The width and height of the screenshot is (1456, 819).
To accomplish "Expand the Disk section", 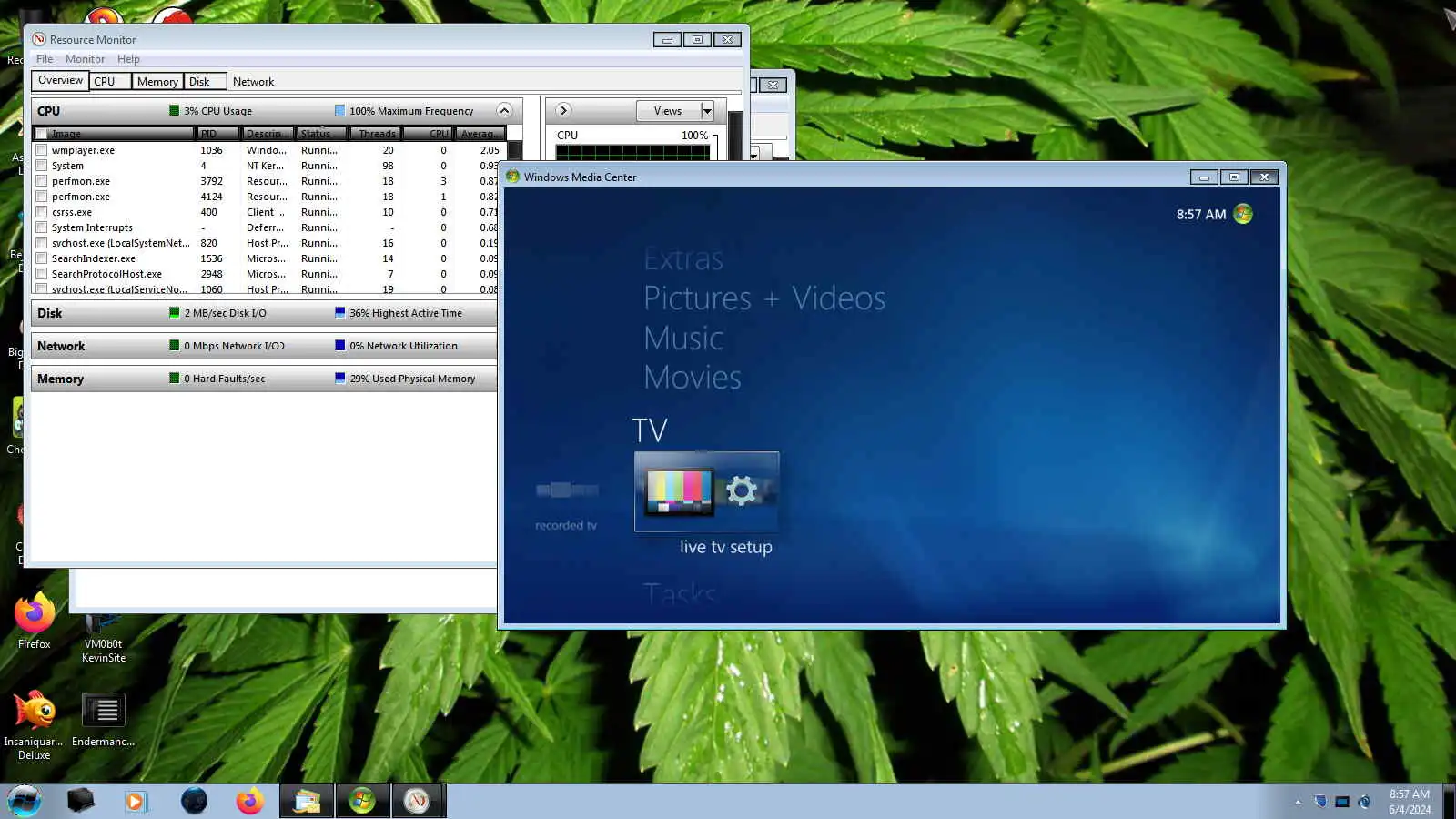I will tap(264, 313).
